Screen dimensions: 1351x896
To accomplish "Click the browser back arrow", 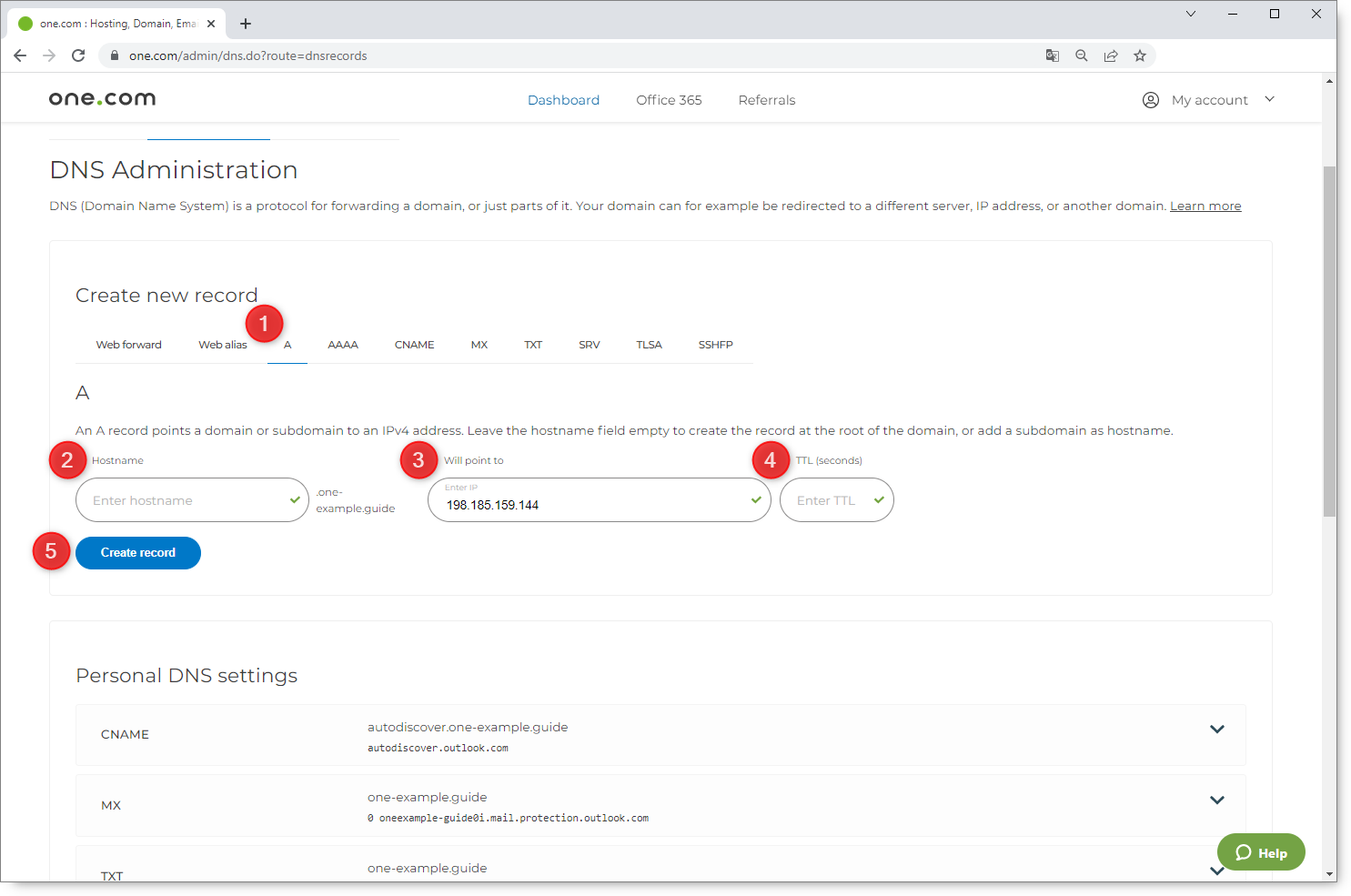I will click(20, 55).
